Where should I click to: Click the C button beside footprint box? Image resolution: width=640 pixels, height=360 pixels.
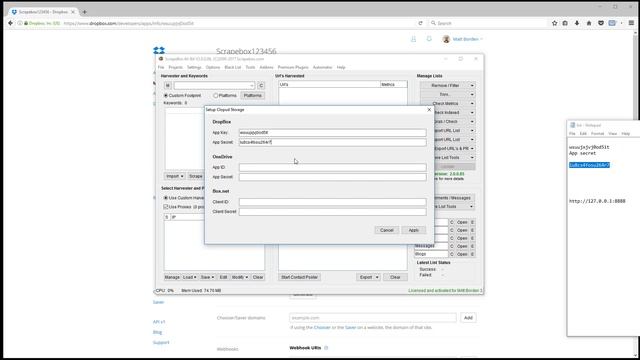pos(261,85)
